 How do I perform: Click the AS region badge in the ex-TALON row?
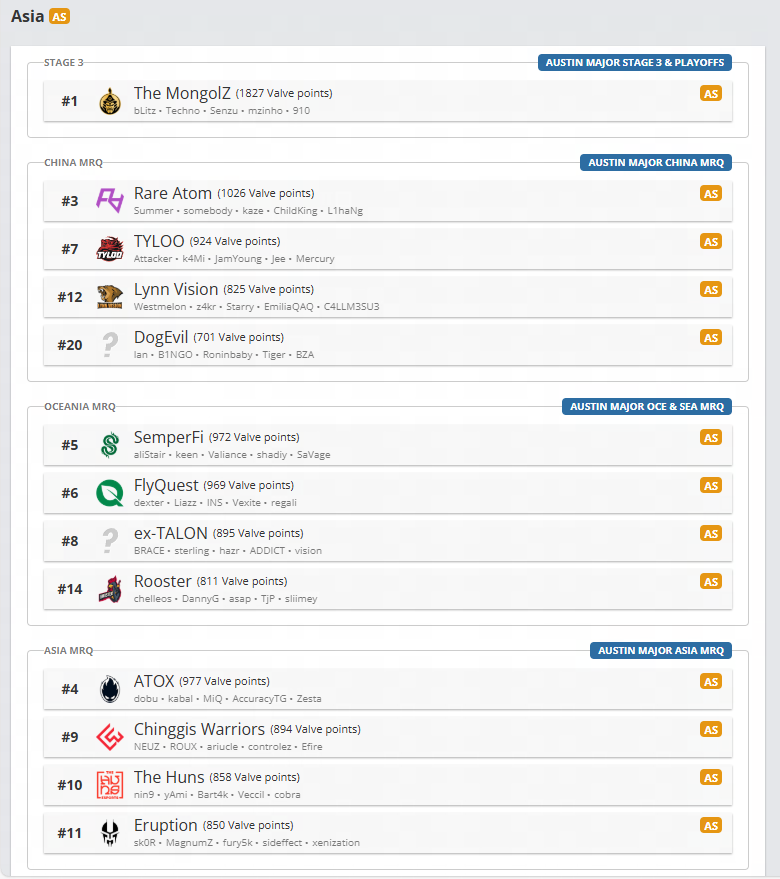[710, 534]
